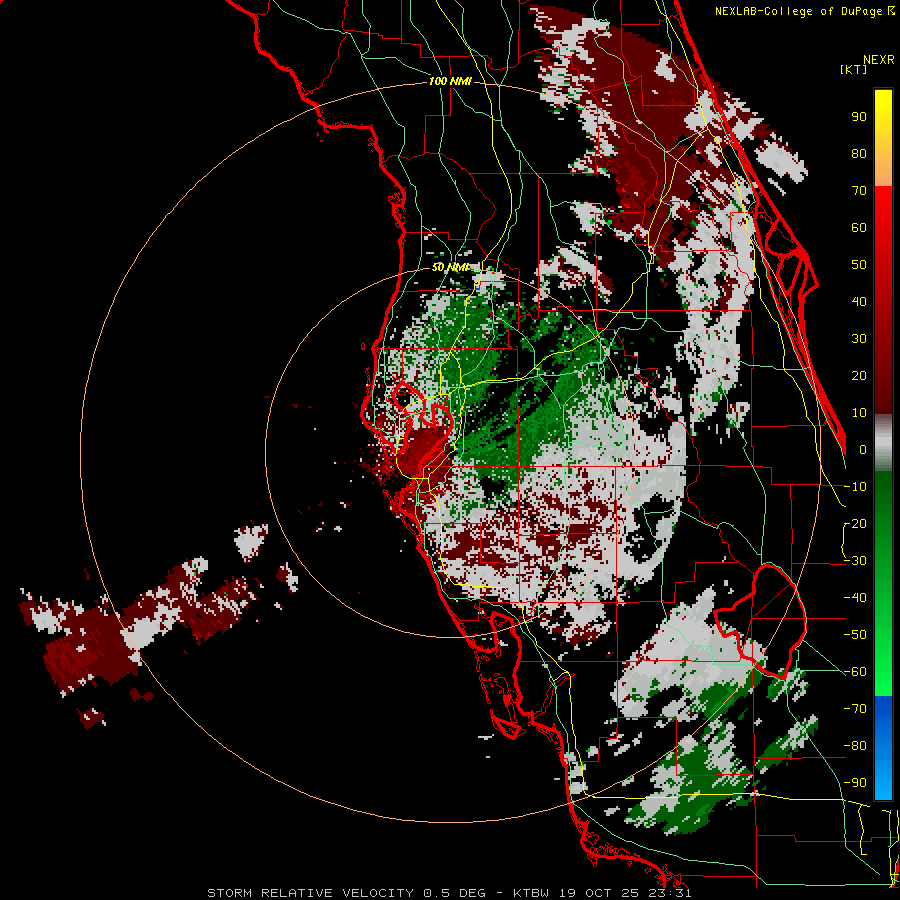Click the -50 value on the velocity scale

855,635
